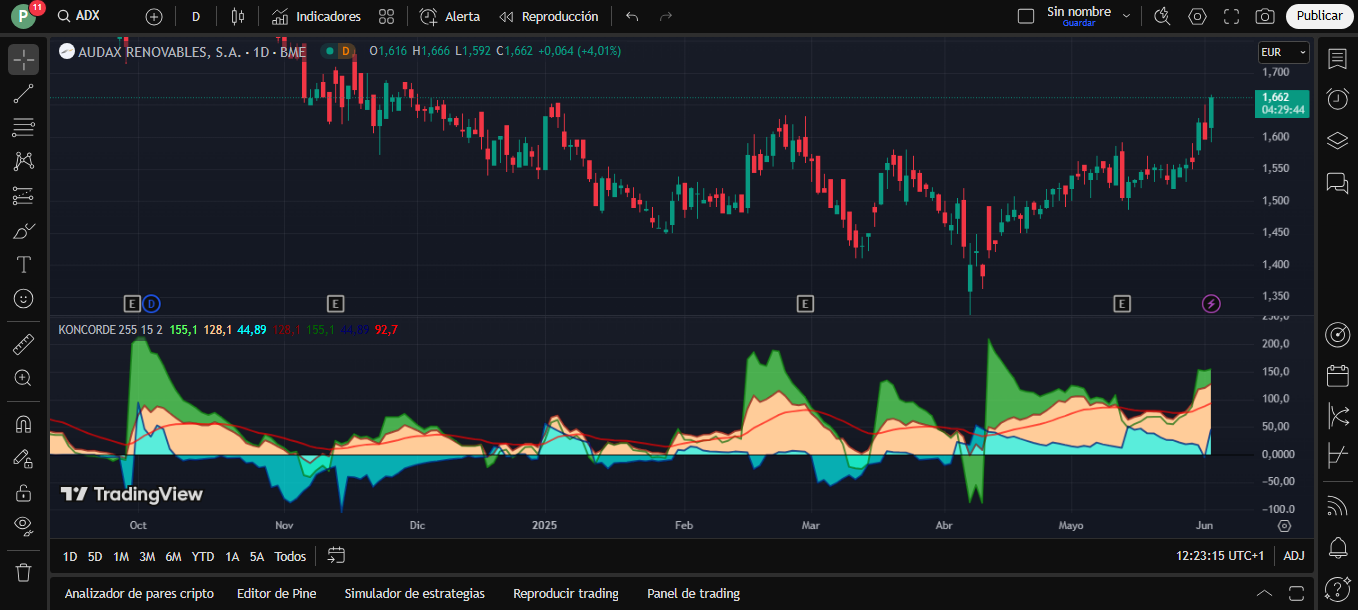Open indicator templates grid icon
This screenshot has width=1358, height=610.
pos(386,16)
